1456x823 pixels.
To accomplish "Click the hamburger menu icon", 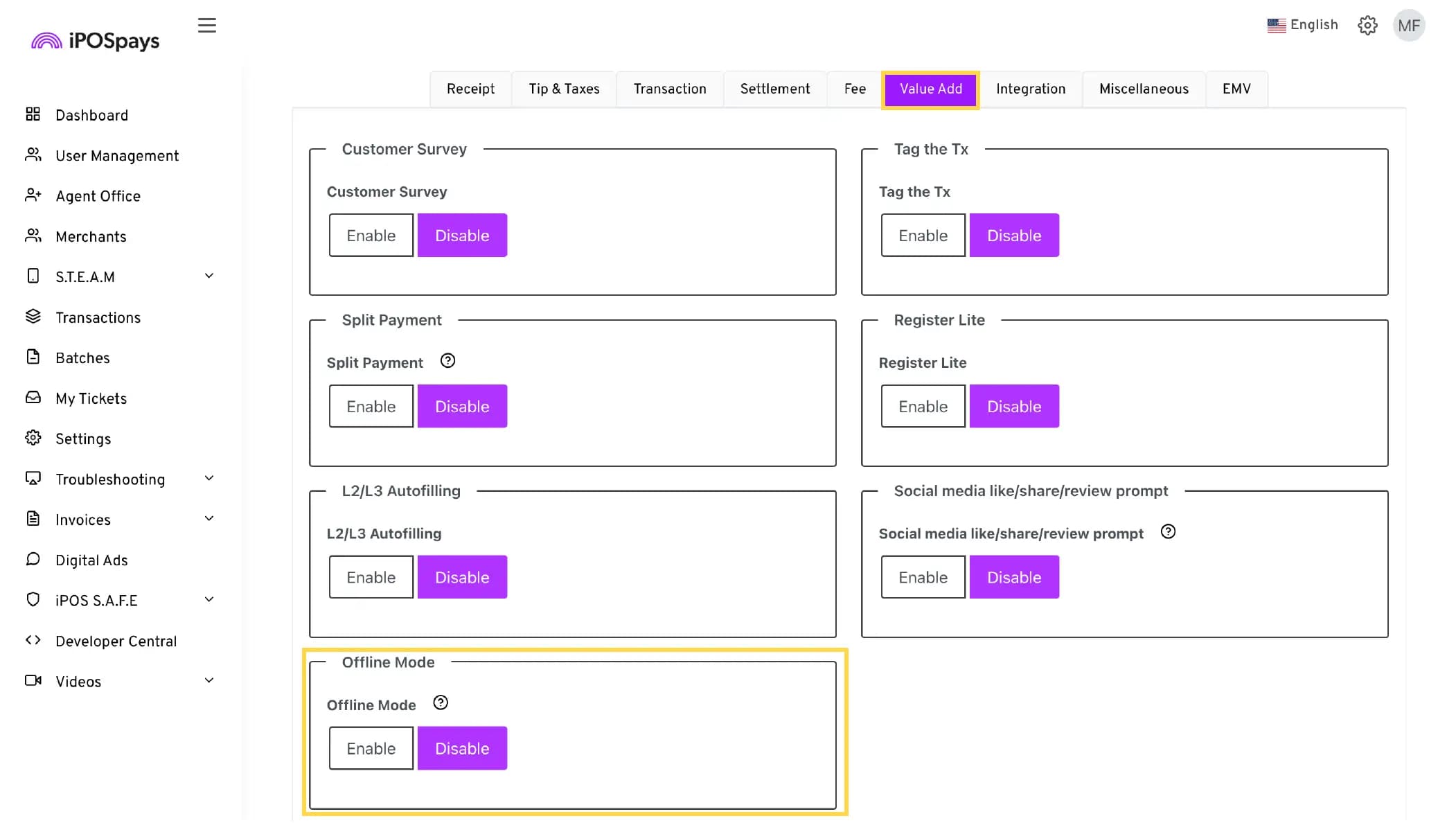I will point(206,26).
